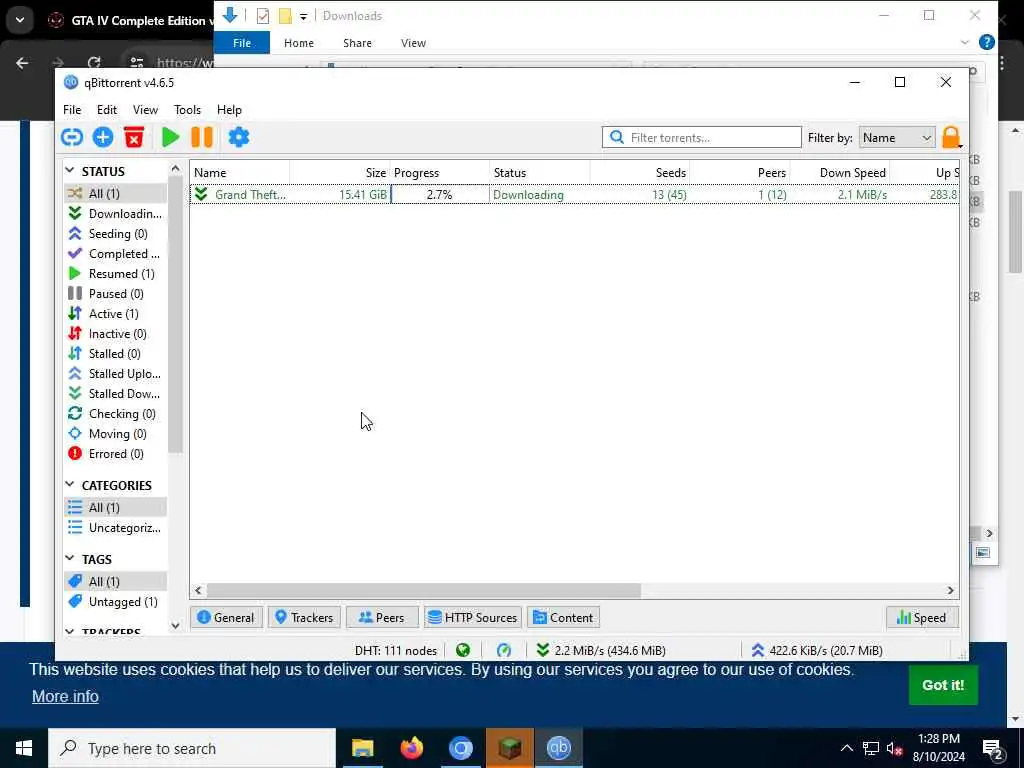The height and width of the screenshot is (768, 1024).
Task: Open File Explorer from the taskbar
Action: pyautogui.click(x=362, y=748)
